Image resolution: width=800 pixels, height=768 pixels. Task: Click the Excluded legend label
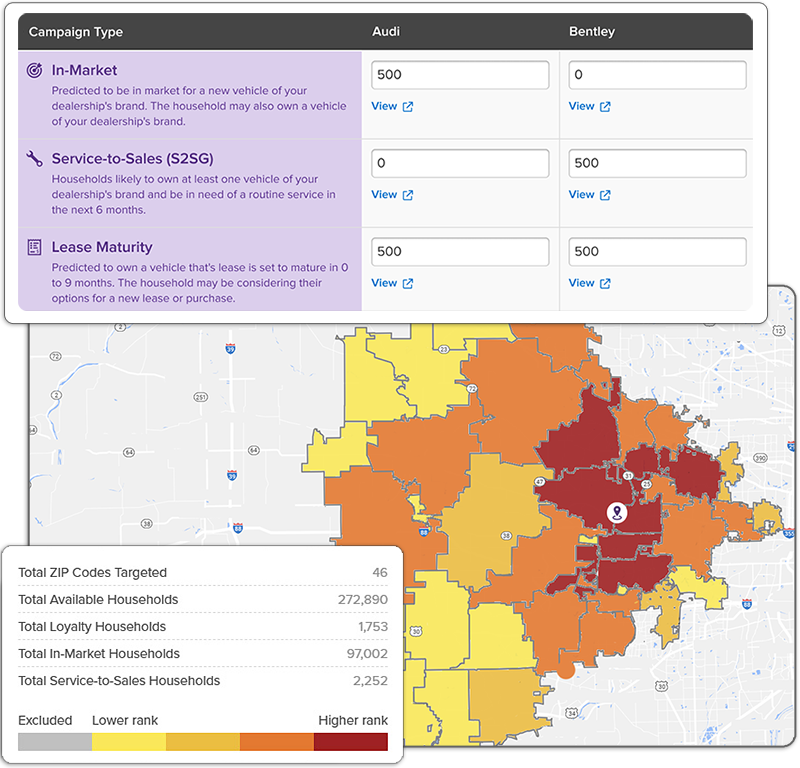[x=45, y=721]
